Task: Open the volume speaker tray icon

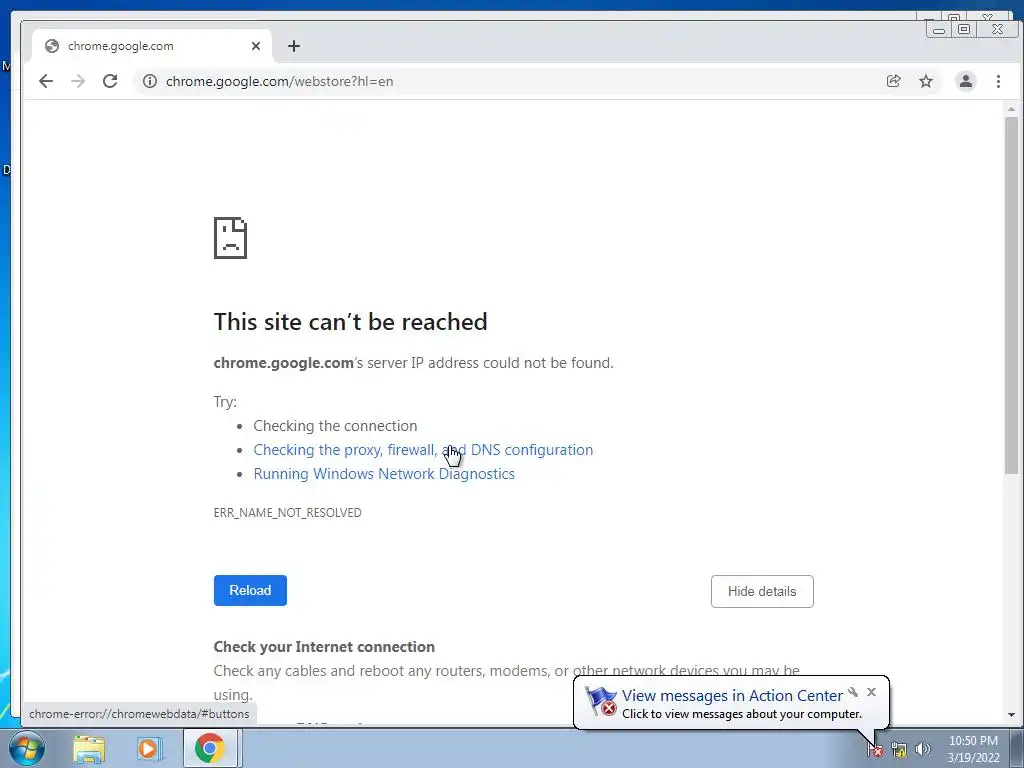Action: (x=922, y=749)
